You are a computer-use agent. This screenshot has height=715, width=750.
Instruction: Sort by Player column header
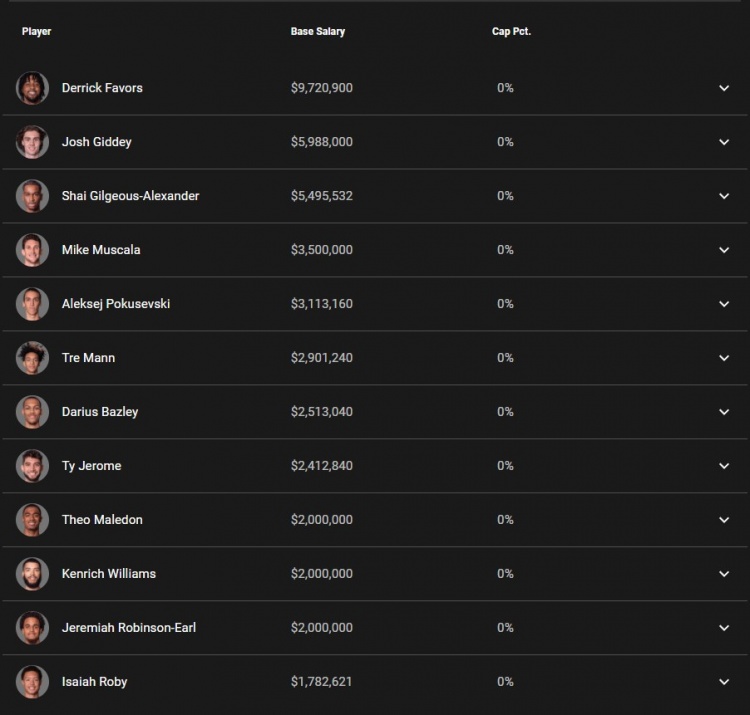(36, 32)
